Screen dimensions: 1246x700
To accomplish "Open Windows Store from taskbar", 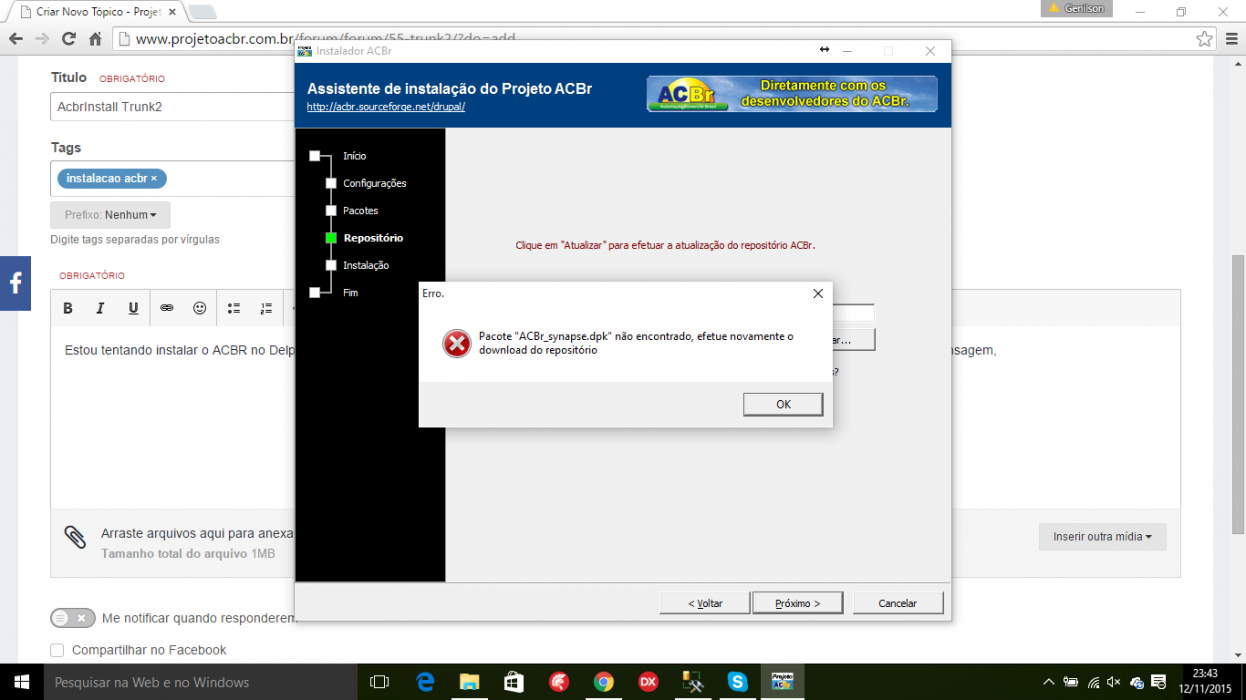I will 514,682.
